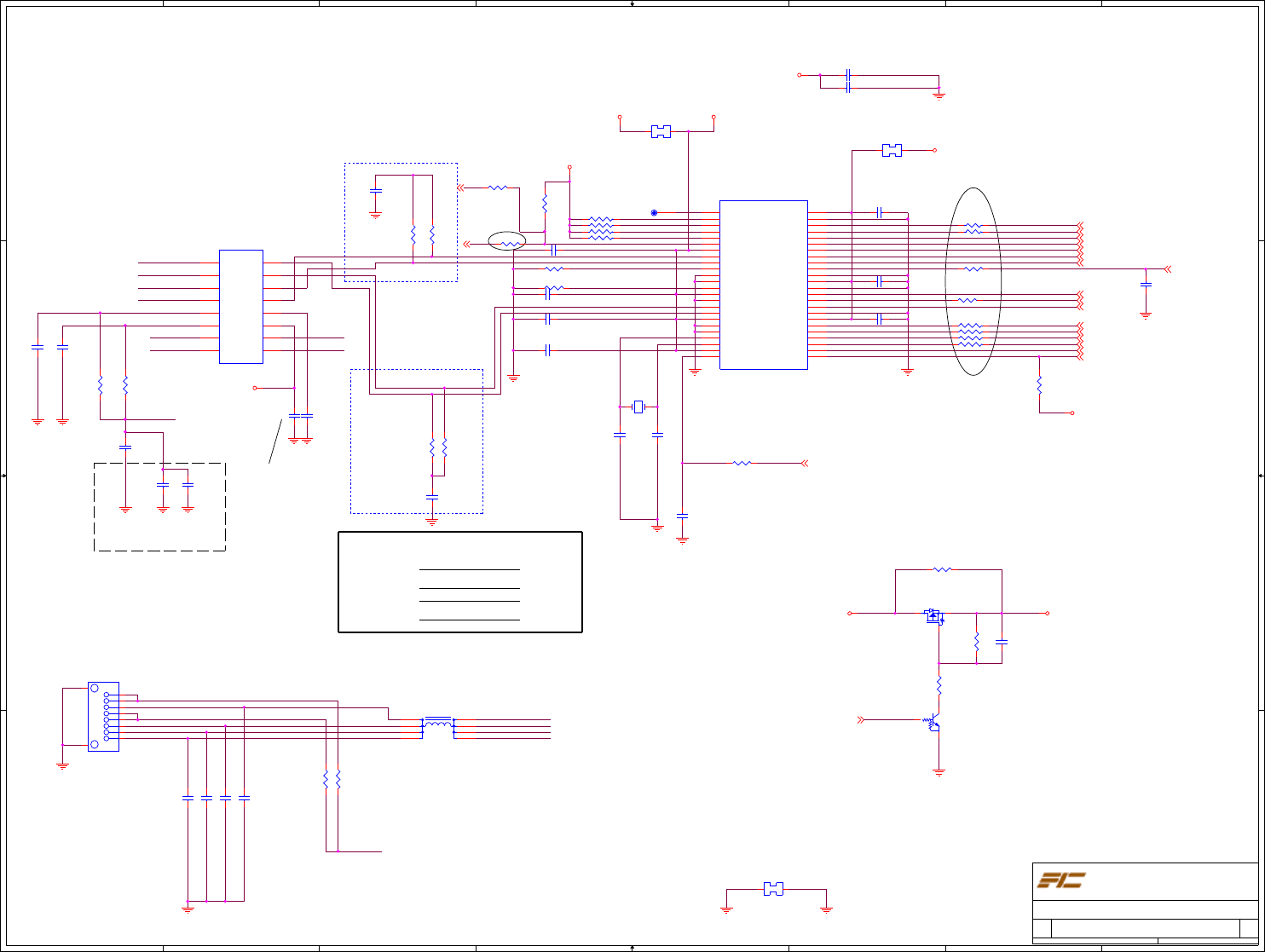
Task: Select the jumper symbol between two grounds
Action: tap(773, 890)
